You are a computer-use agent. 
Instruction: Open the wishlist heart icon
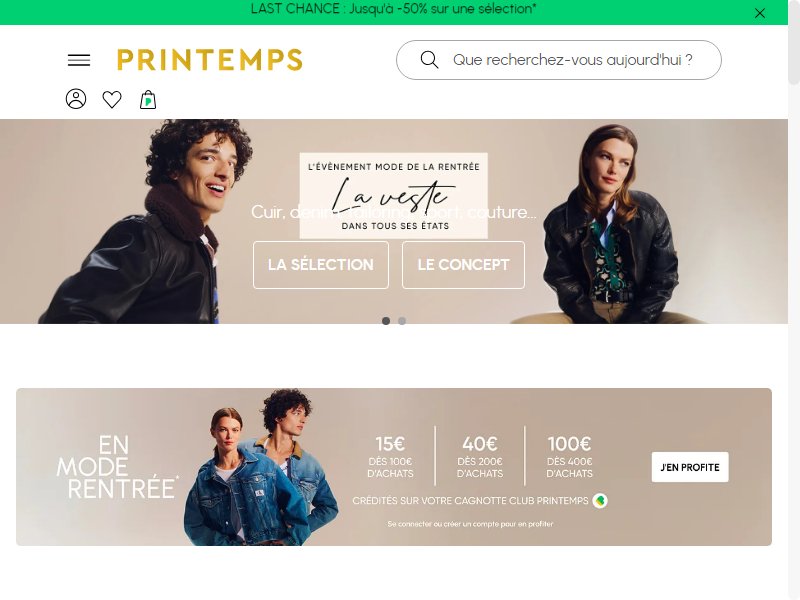pos(112,99)
